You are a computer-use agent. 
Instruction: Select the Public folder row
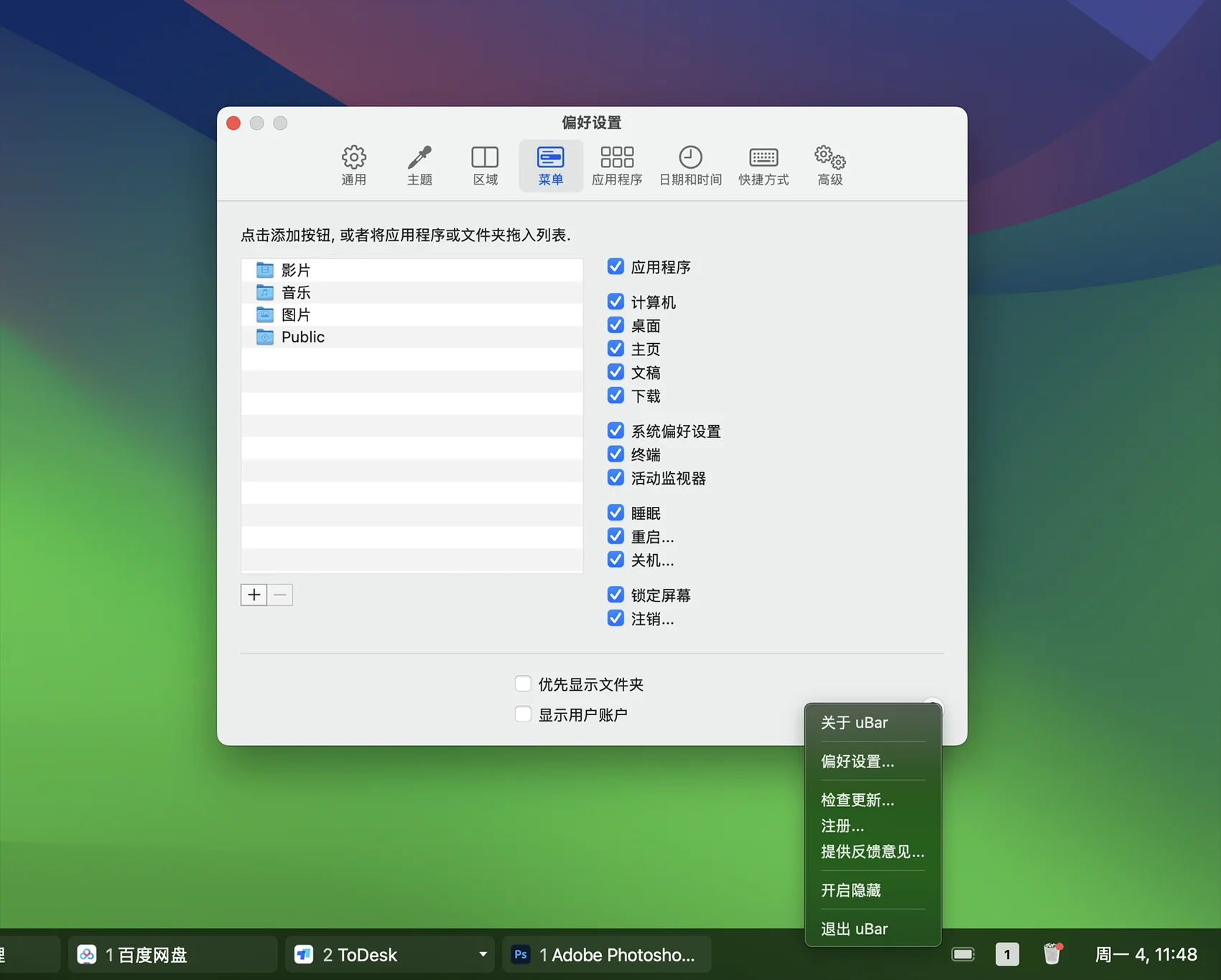[412, 337]
